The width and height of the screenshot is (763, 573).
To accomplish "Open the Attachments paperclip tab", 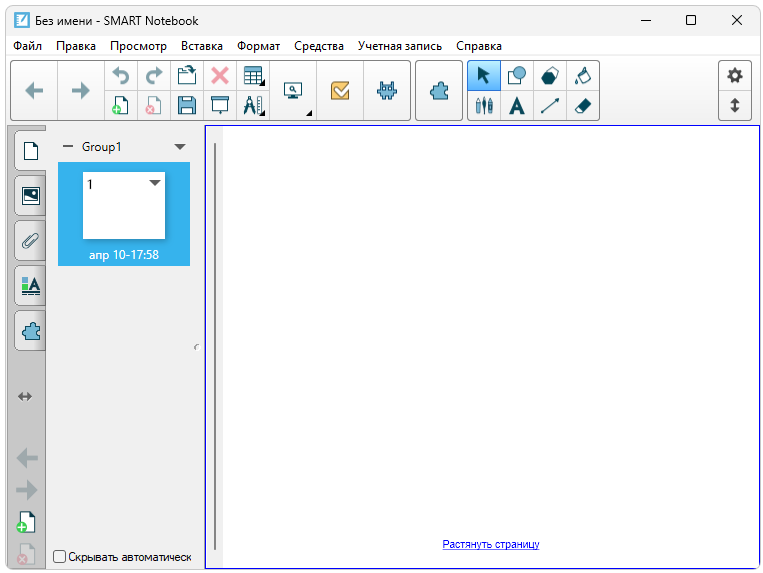I will pyautogui.click(x=31, y=240).
